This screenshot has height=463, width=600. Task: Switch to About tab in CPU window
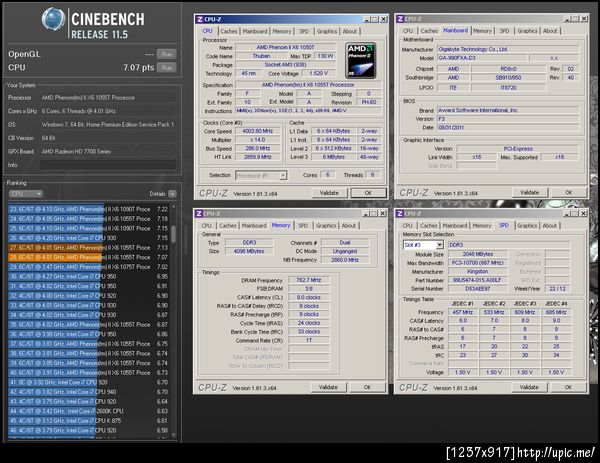349,31
